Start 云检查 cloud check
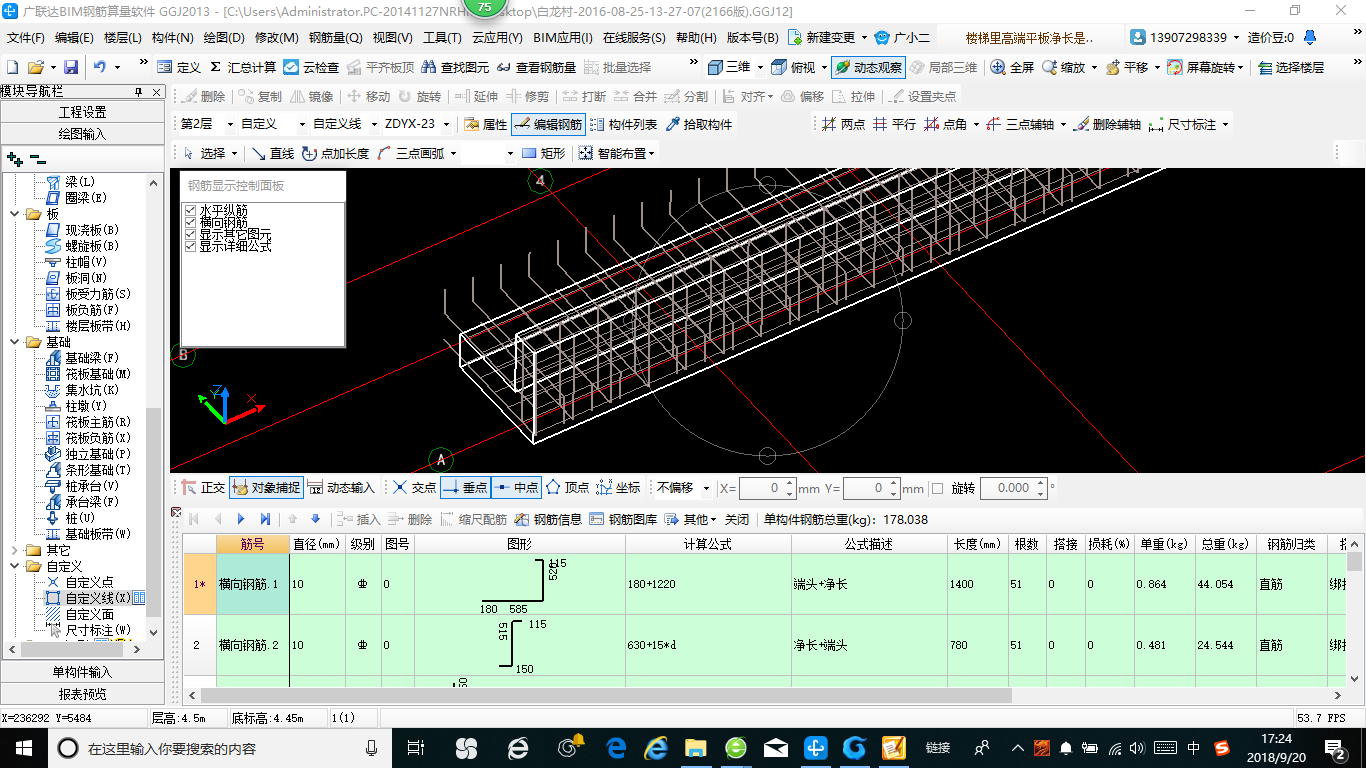Image resolution: width=1366 pixels, height=768 pixels. pyautogui.click(x=311, y=67)
